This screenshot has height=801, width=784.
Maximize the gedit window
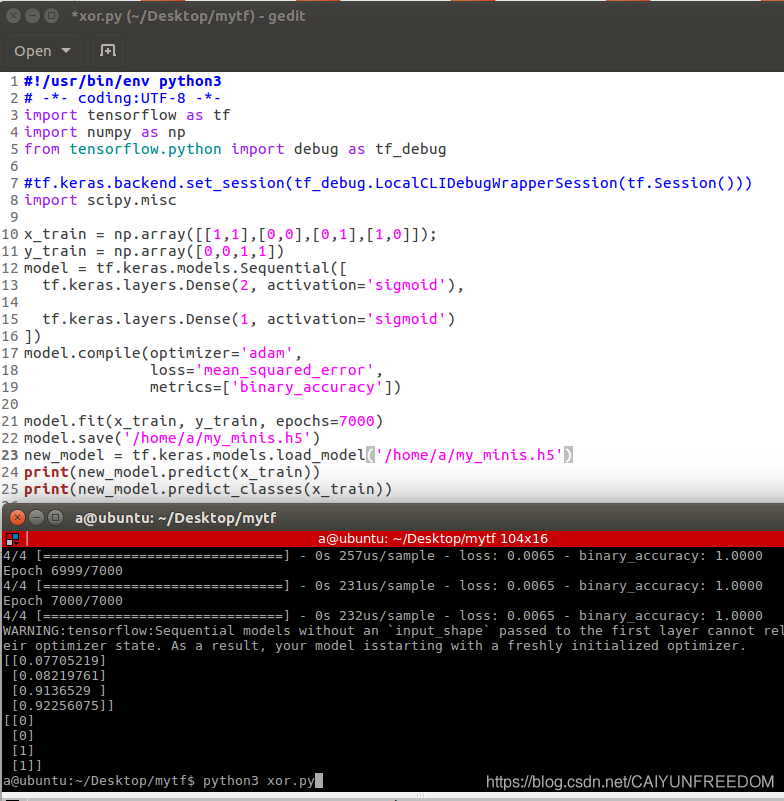(51, 16)
